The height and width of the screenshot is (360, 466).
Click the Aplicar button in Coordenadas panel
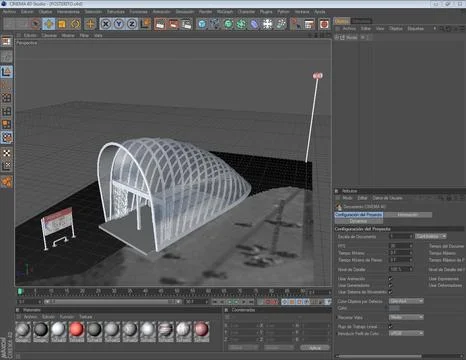pos(314,348)
